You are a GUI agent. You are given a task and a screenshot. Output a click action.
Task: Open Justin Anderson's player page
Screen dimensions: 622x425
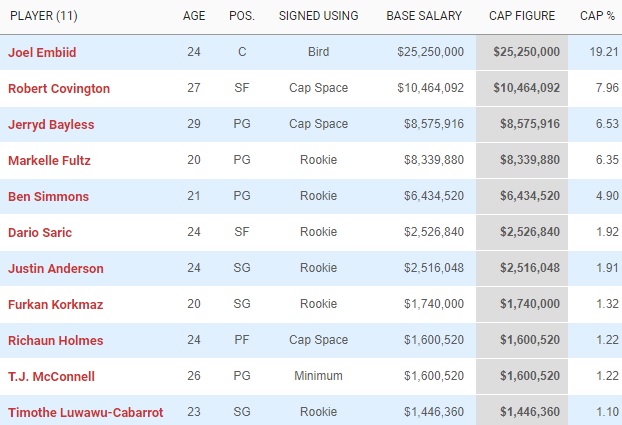[55, 268]
